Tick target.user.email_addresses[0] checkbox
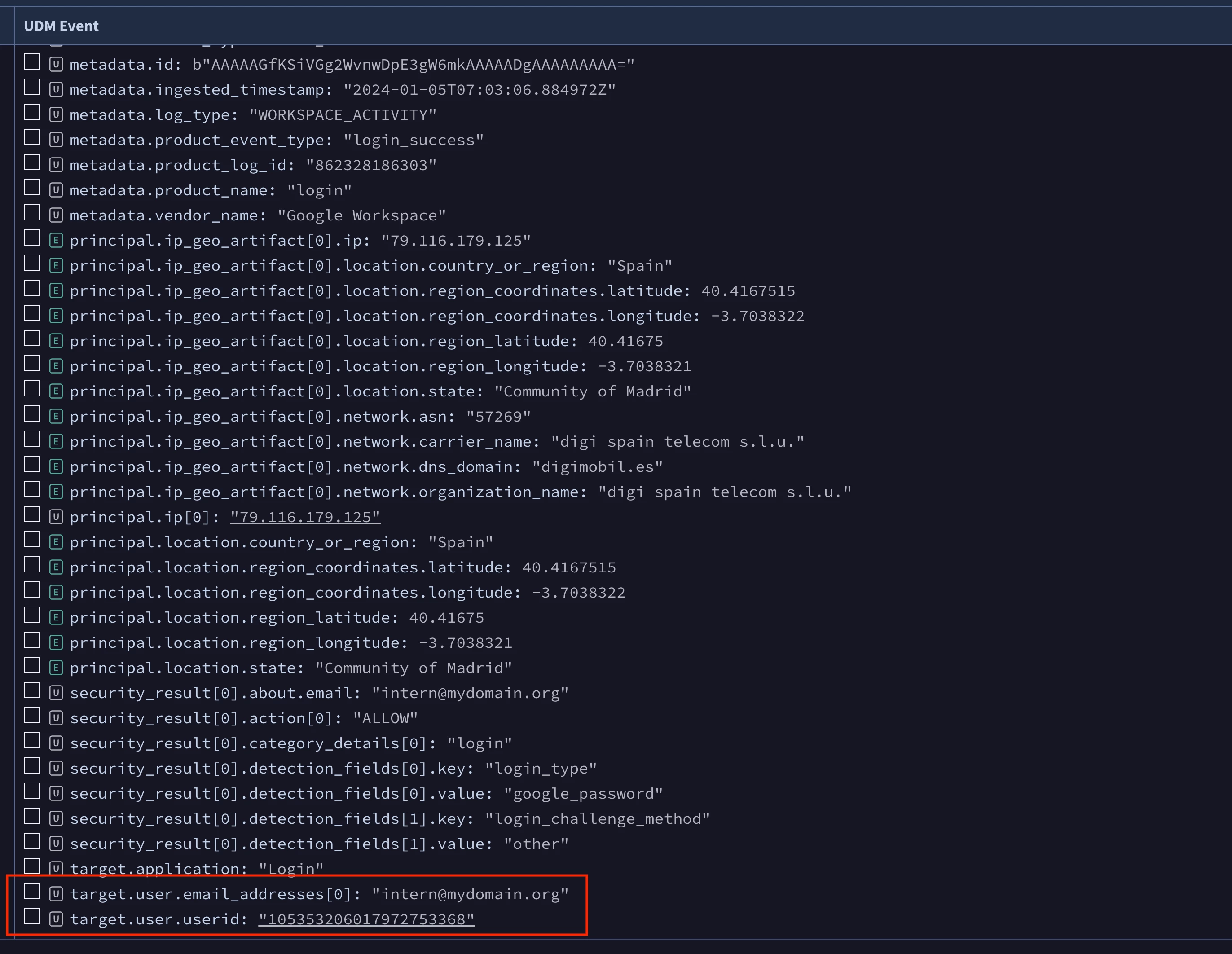The image size is (1232, 954). [31, 892]
